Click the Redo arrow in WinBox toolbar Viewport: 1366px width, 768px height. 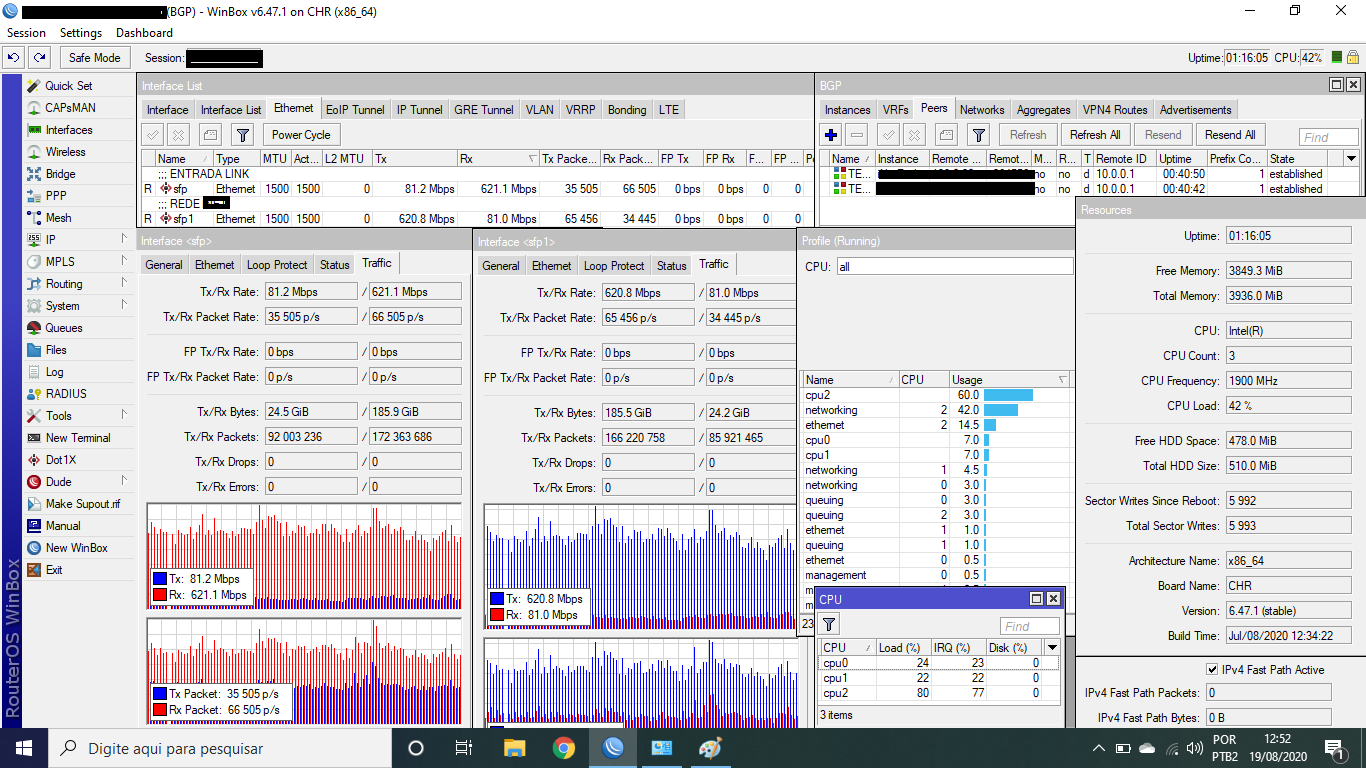[x=39, y=58]
